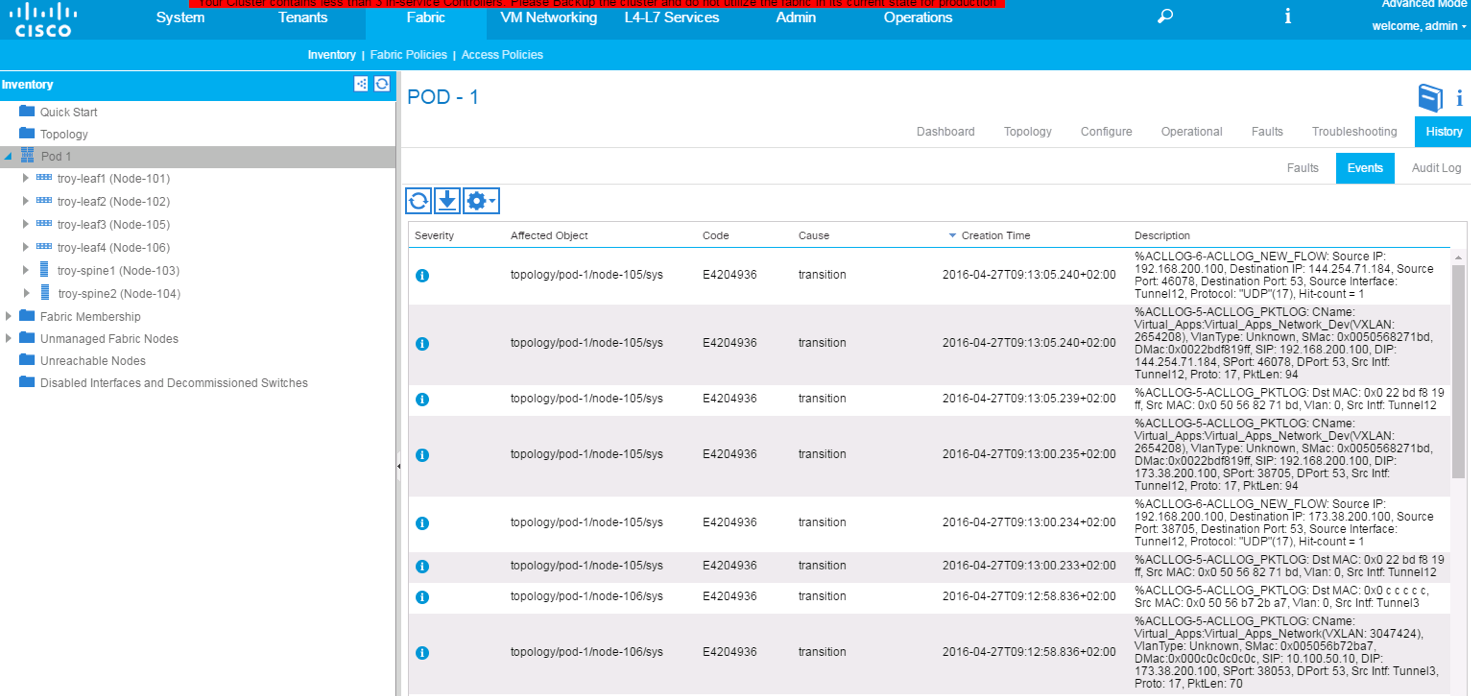Sort by Code column header
1471x696 pixels.
[x=716, y=236]
